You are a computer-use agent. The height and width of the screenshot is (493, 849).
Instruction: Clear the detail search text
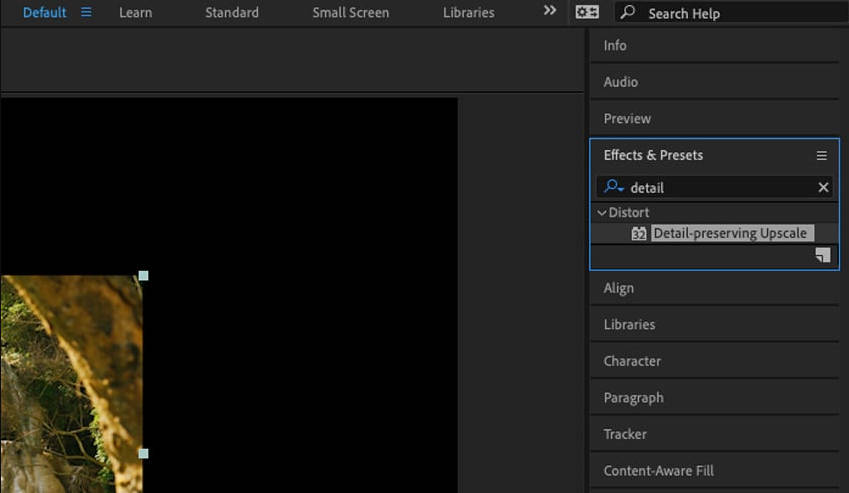[x=823, y=187]
